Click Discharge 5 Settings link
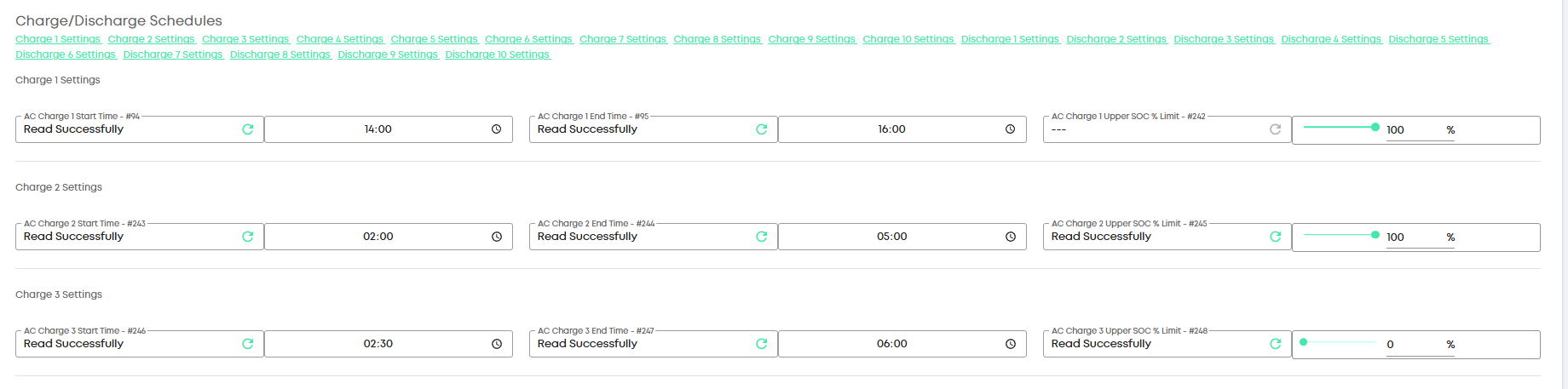Viewport: 1568px width, 389px height. point(1438,39)
